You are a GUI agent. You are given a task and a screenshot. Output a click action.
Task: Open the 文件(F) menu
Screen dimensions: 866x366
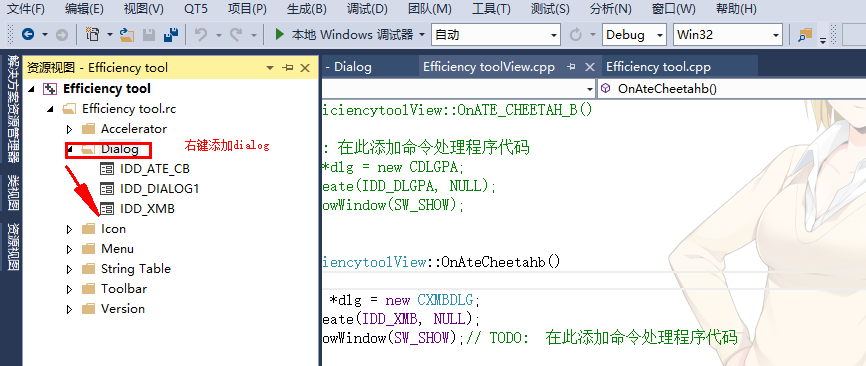pos(25,9)
